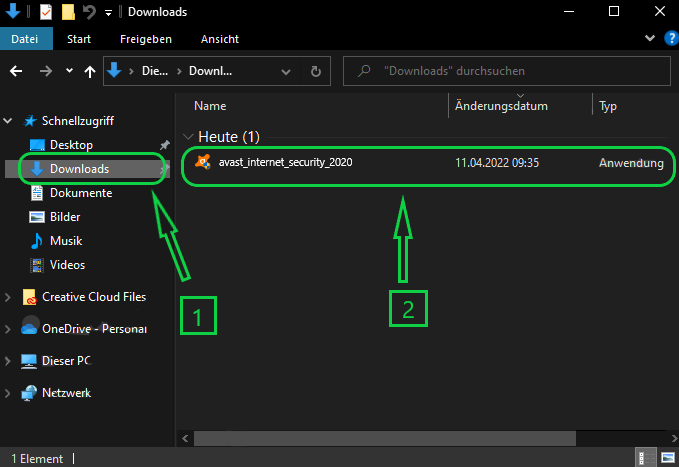Open Creative Cloud Files

click(x=94, y=297)
